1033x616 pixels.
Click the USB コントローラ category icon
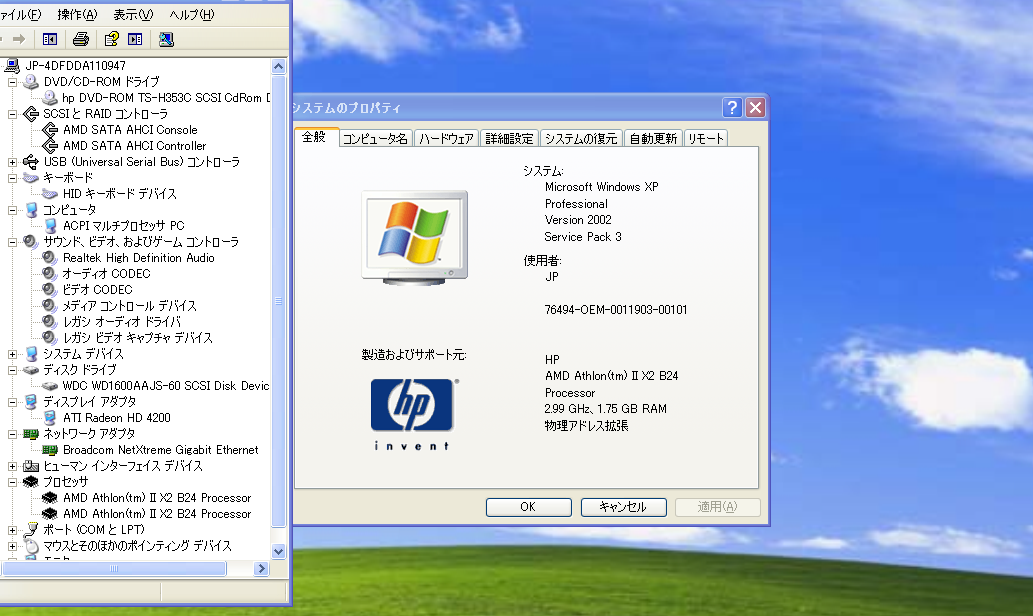tap(31, 162)
